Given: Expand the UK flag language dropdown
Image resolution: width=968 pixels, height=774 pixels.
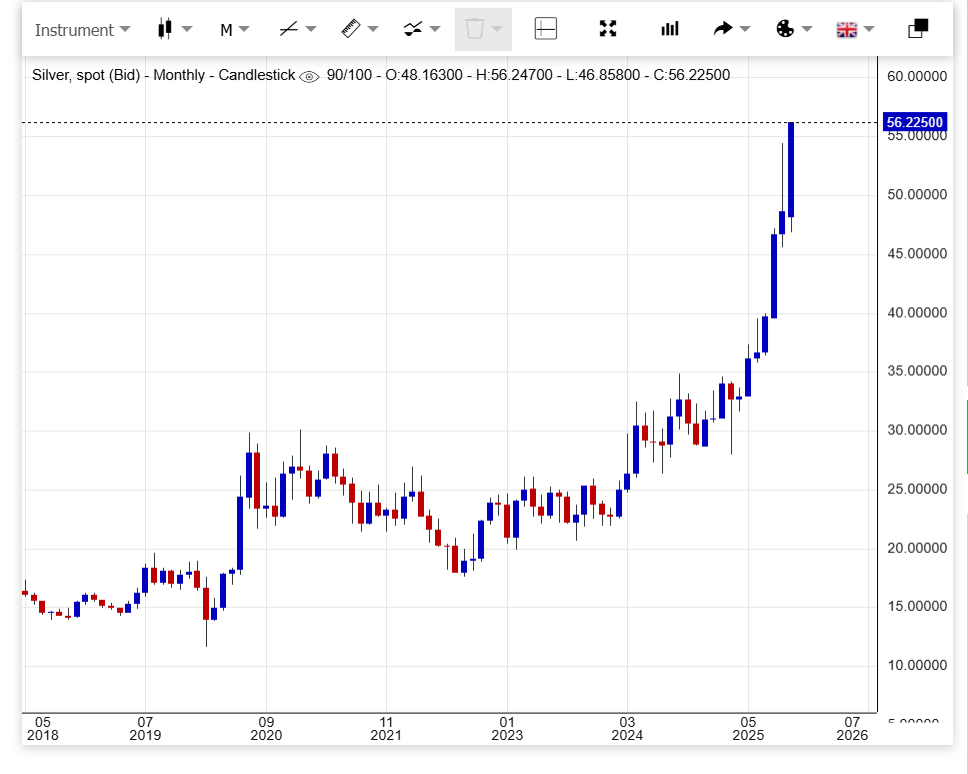Looking at the screenshot, I should click(x=847, y=29).
